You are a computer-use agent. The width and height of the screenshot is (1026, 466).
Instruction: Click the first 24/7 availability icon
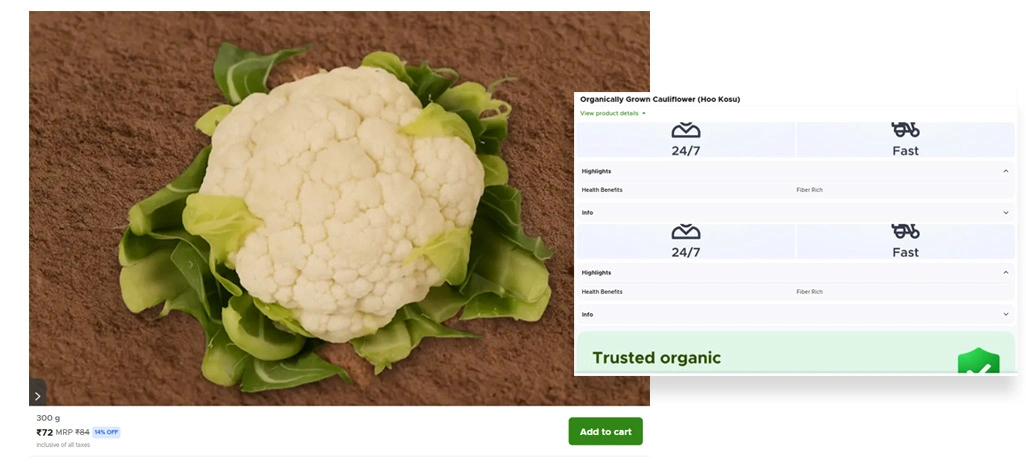686,130
